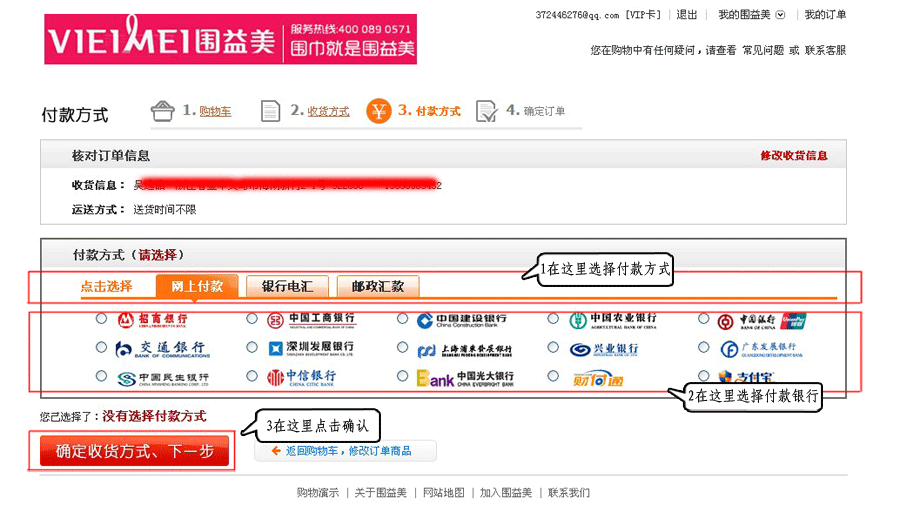
Task: Click the shopping basket icon for step 1
Action: [x=162, y=111]
